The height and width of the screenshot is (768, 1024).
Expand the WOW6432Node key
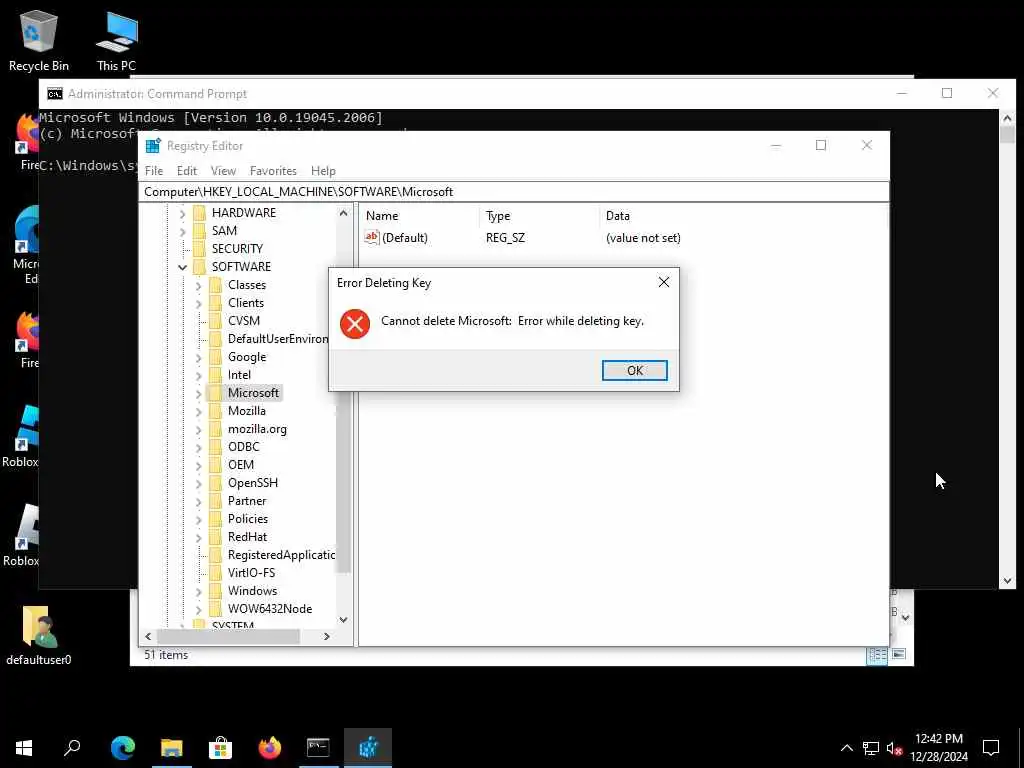coord(199,609)
